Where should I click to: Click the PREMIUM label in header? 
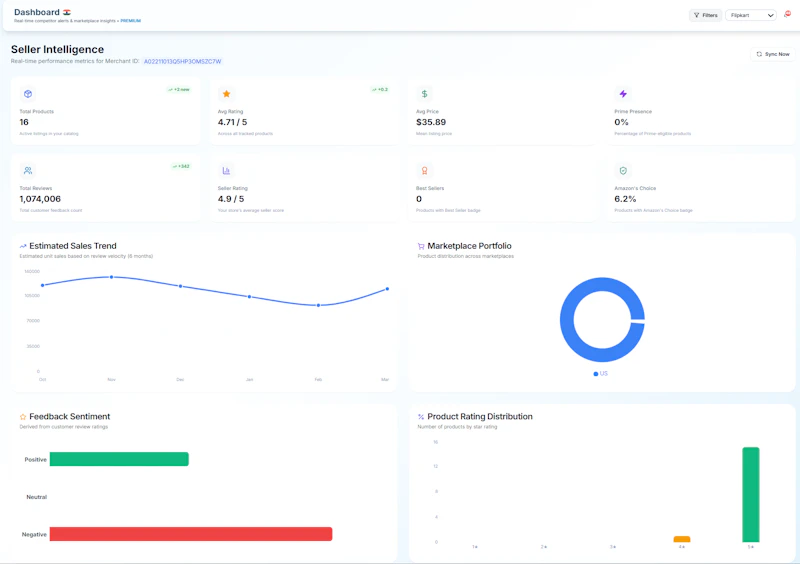tap(131, 21)
